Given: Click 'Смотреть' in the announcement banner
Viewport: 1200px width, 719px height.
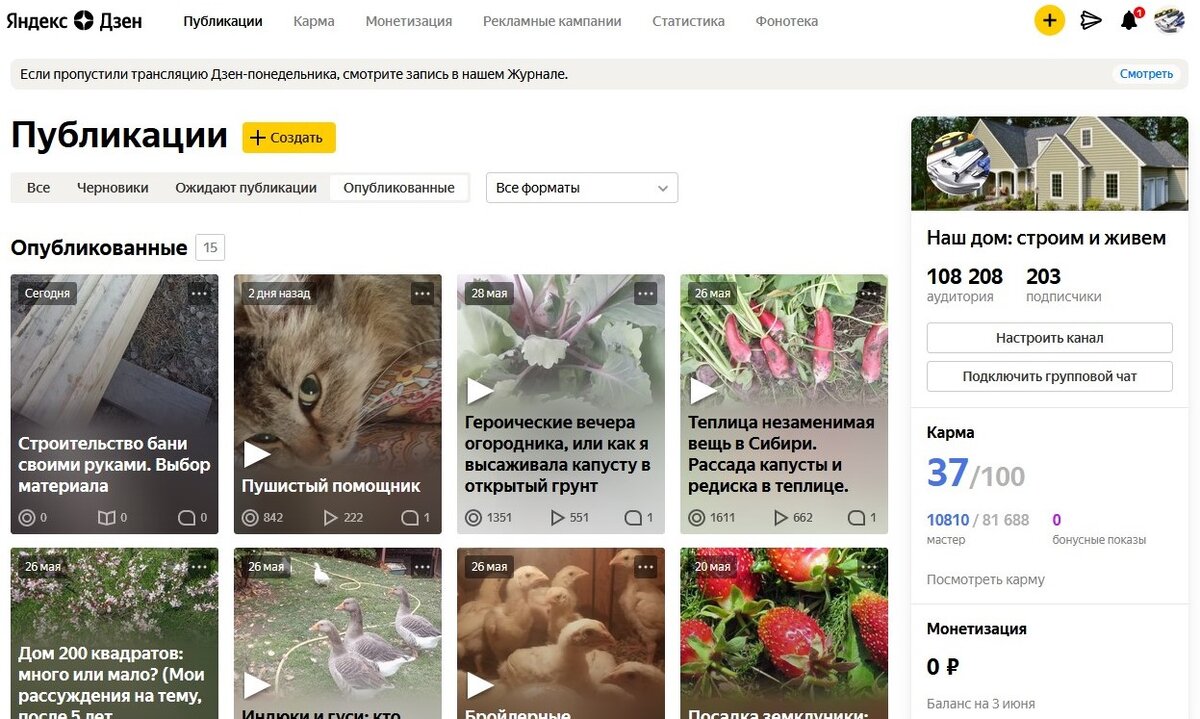Looking at the screenshot, I should point(1146,74).
